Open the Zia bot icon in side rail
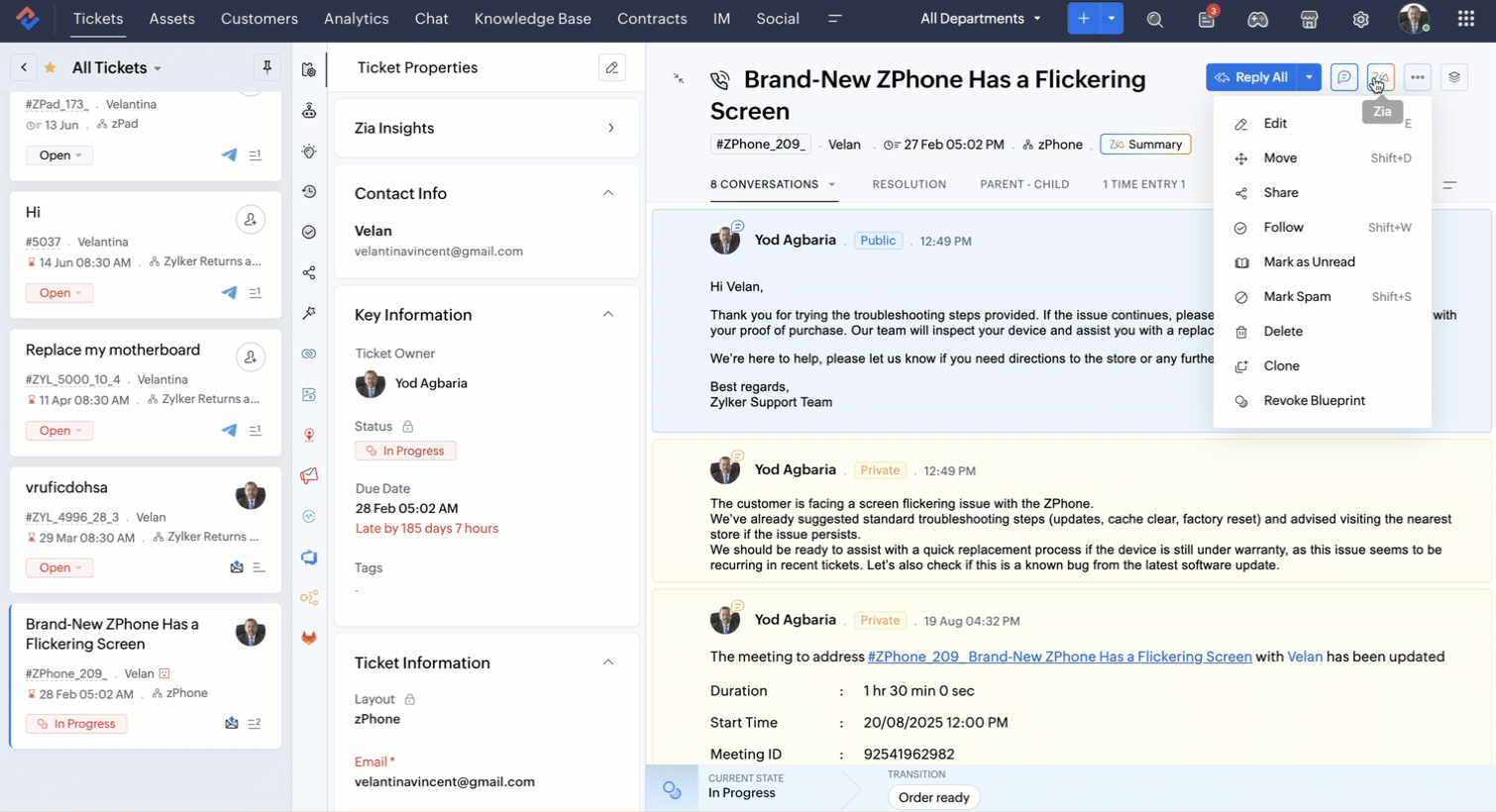1496x812 pixels. 309,111
